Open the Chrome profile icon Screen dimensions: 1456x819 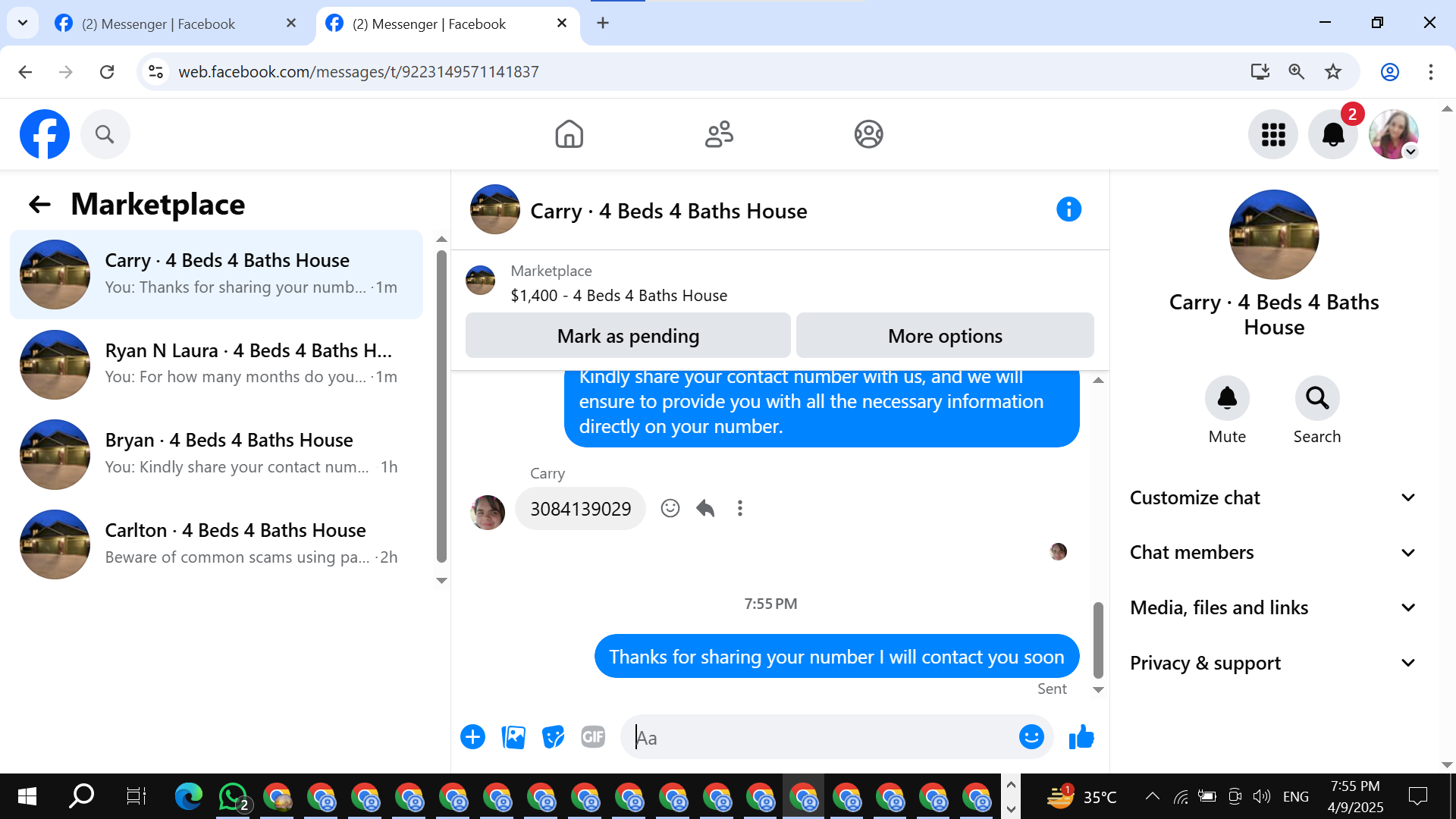click(1390, 72)
